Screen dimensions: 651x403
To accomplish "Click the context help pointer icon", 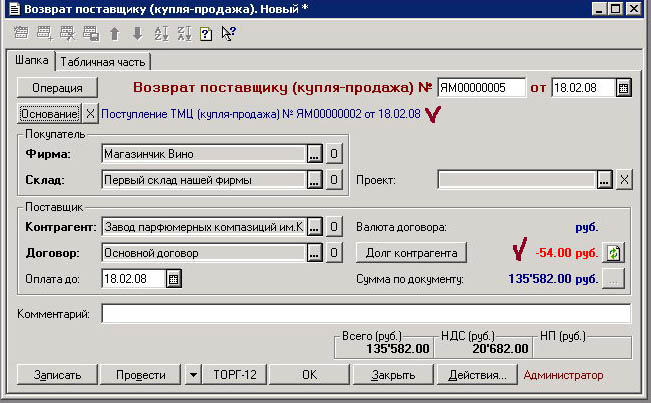I will [228, 33].
